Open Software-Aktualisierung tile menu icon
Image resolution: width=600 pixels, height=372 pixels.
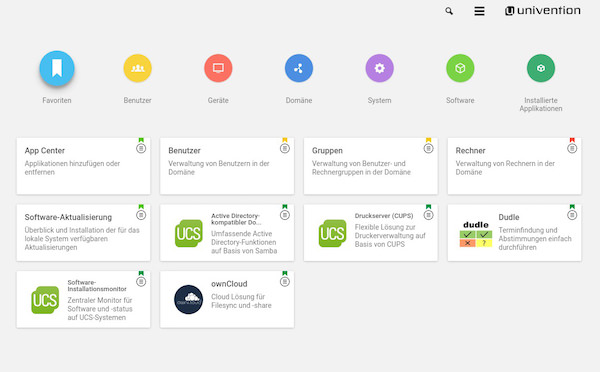click(141, 215)
